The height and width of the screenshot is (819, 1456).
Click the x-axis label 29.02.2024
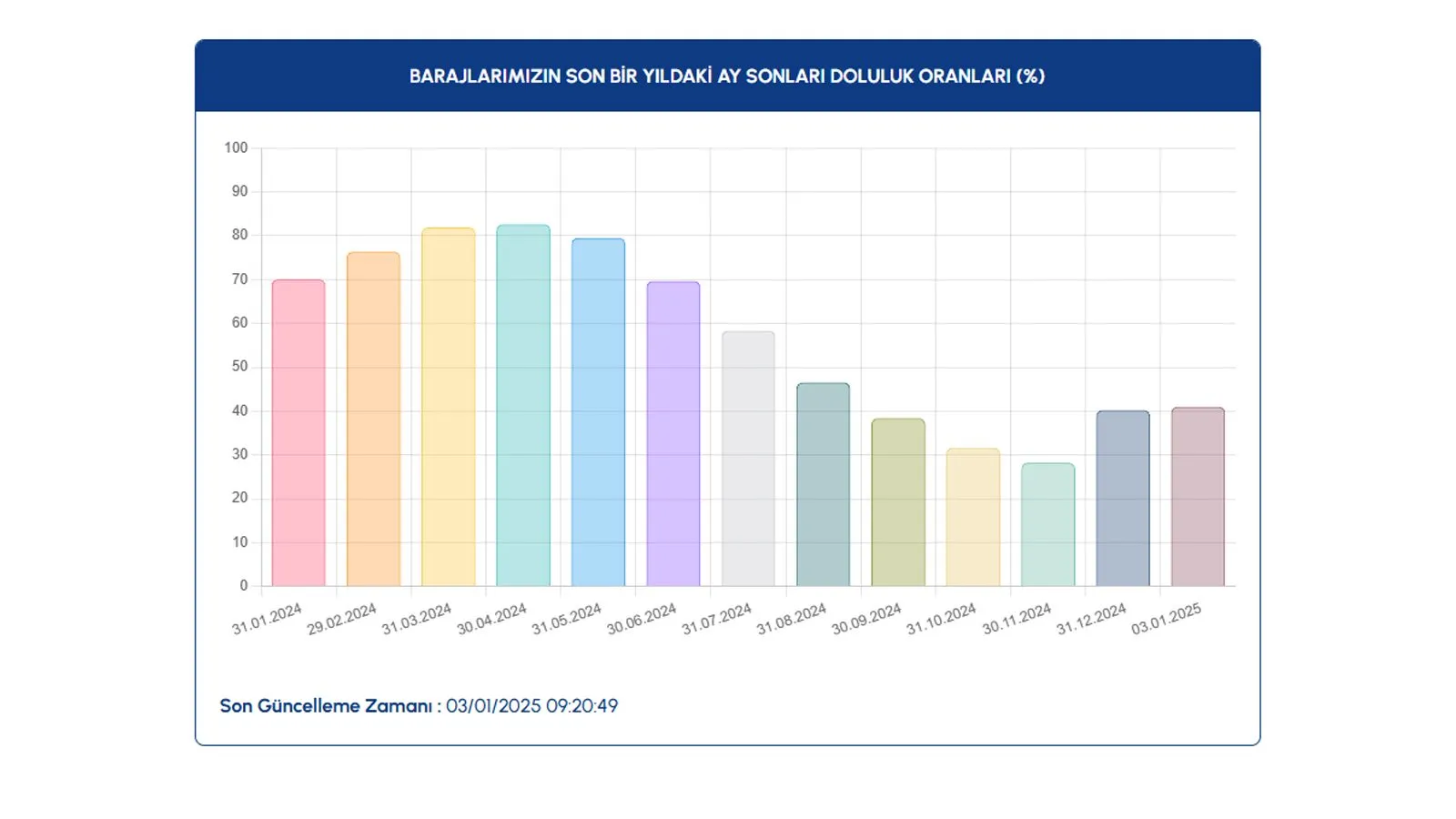[x=341, y=619]
